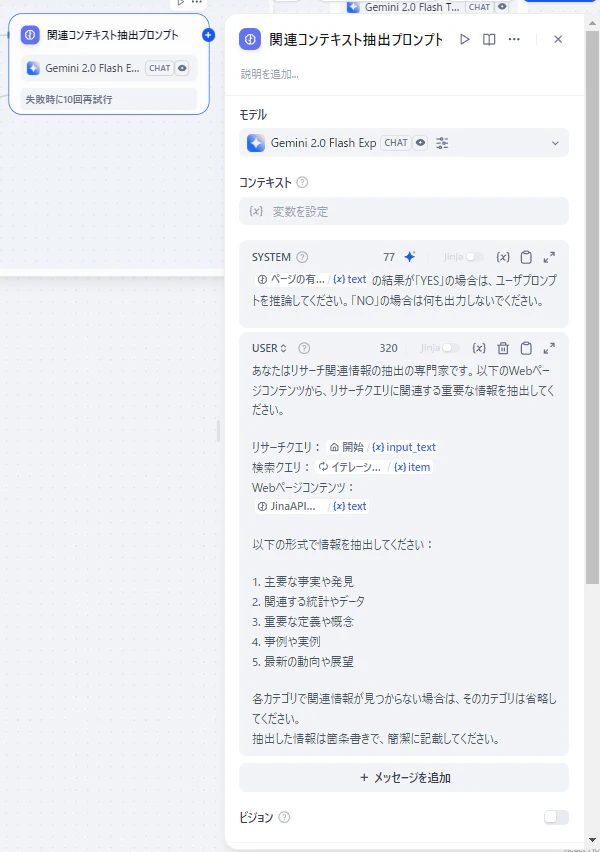Click the ページの有... text variable tag in SYSTEM

pyautogui.click(x=312, y=279)
